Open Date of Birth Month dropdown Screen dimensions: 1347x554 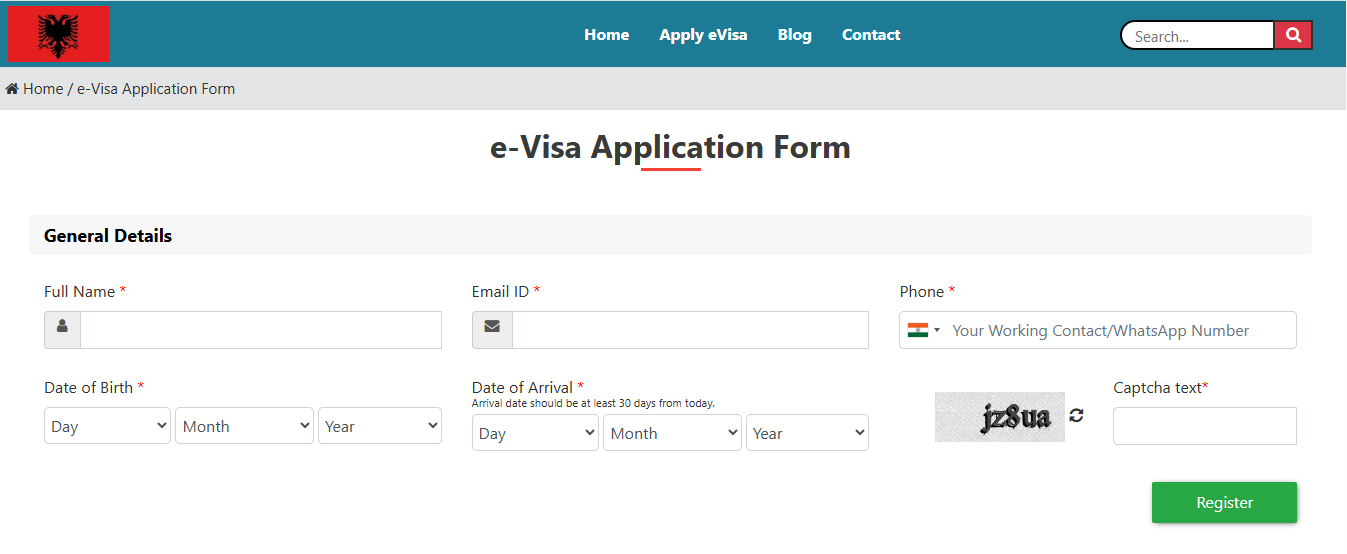[x=244, y=426]
